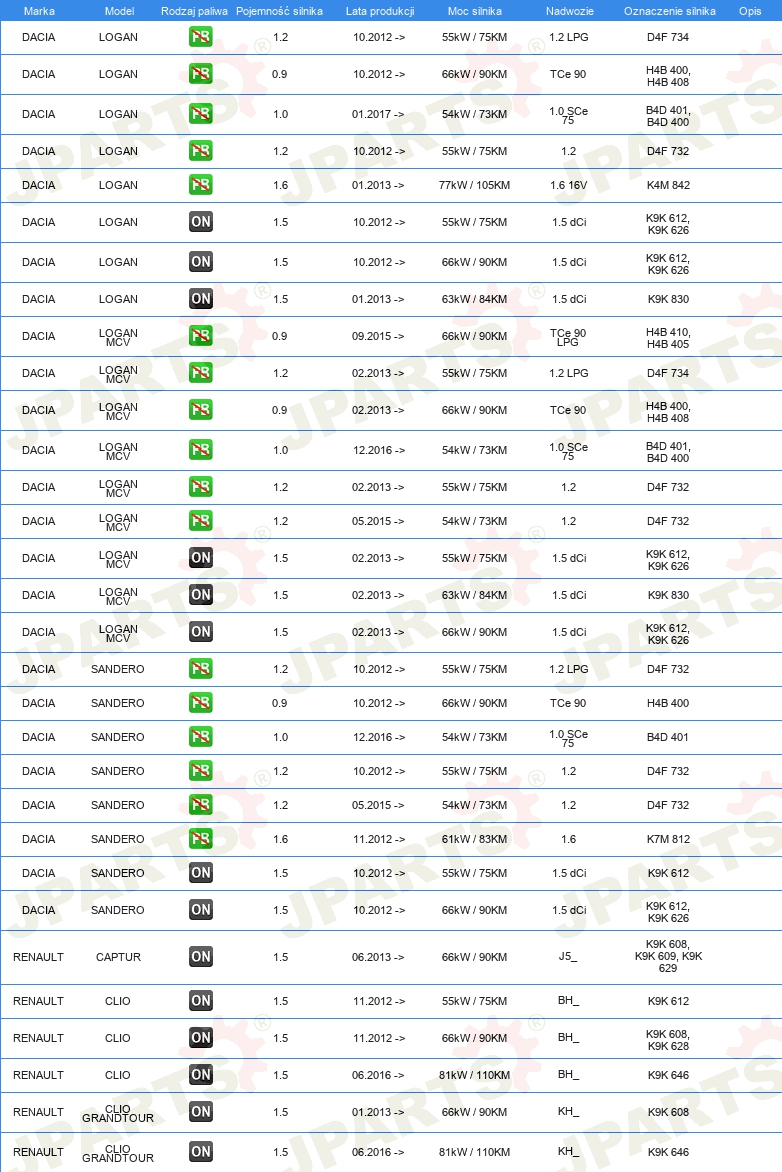This screenshot has height=1172, width=782.
Task: Click petrol icon in Logan D4F 734 row
Action: point(200,37)
